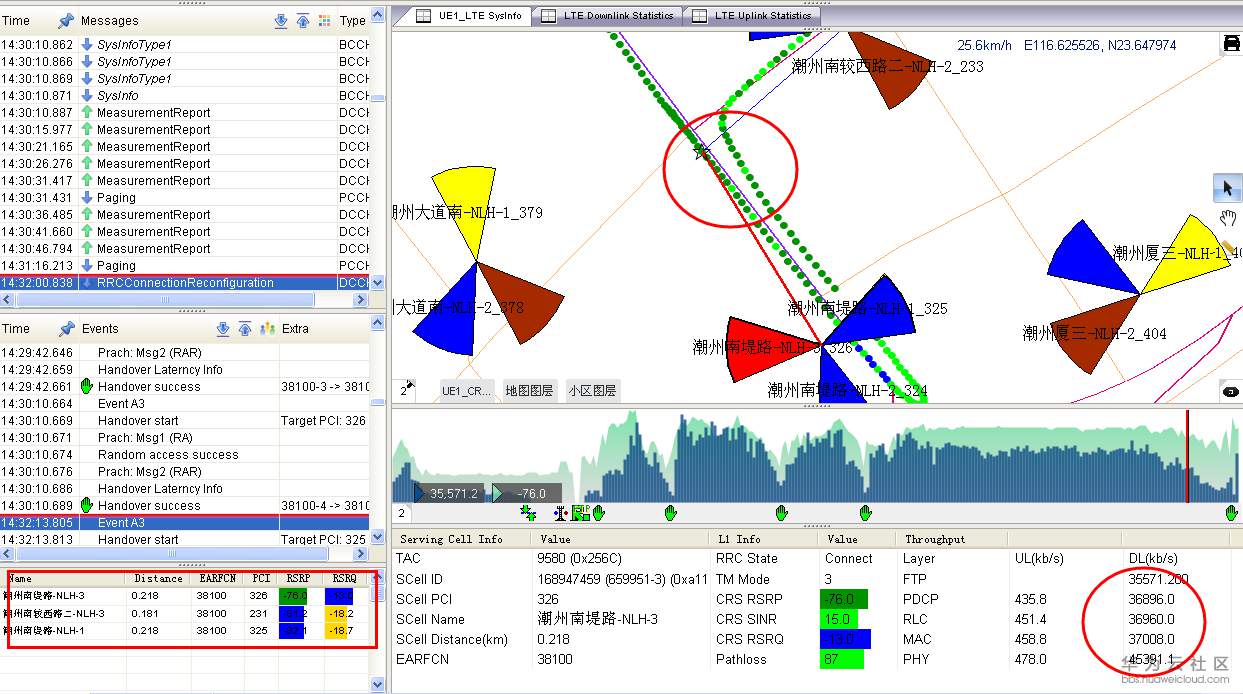Screen dimensions: 1243x694
Task: Select Handover Laterncy Info at 14:30:10.686
Action: tap(185, 489)
